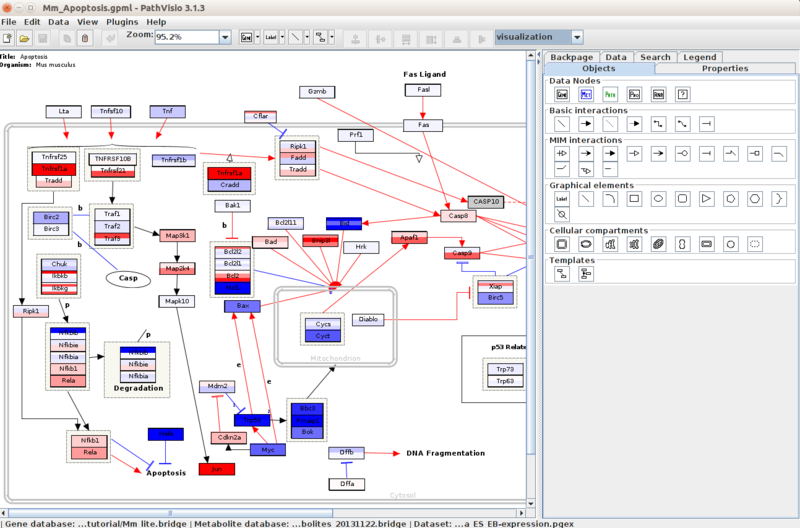
Task: Open the Plugins menu
Action: (x=122, y=22)
